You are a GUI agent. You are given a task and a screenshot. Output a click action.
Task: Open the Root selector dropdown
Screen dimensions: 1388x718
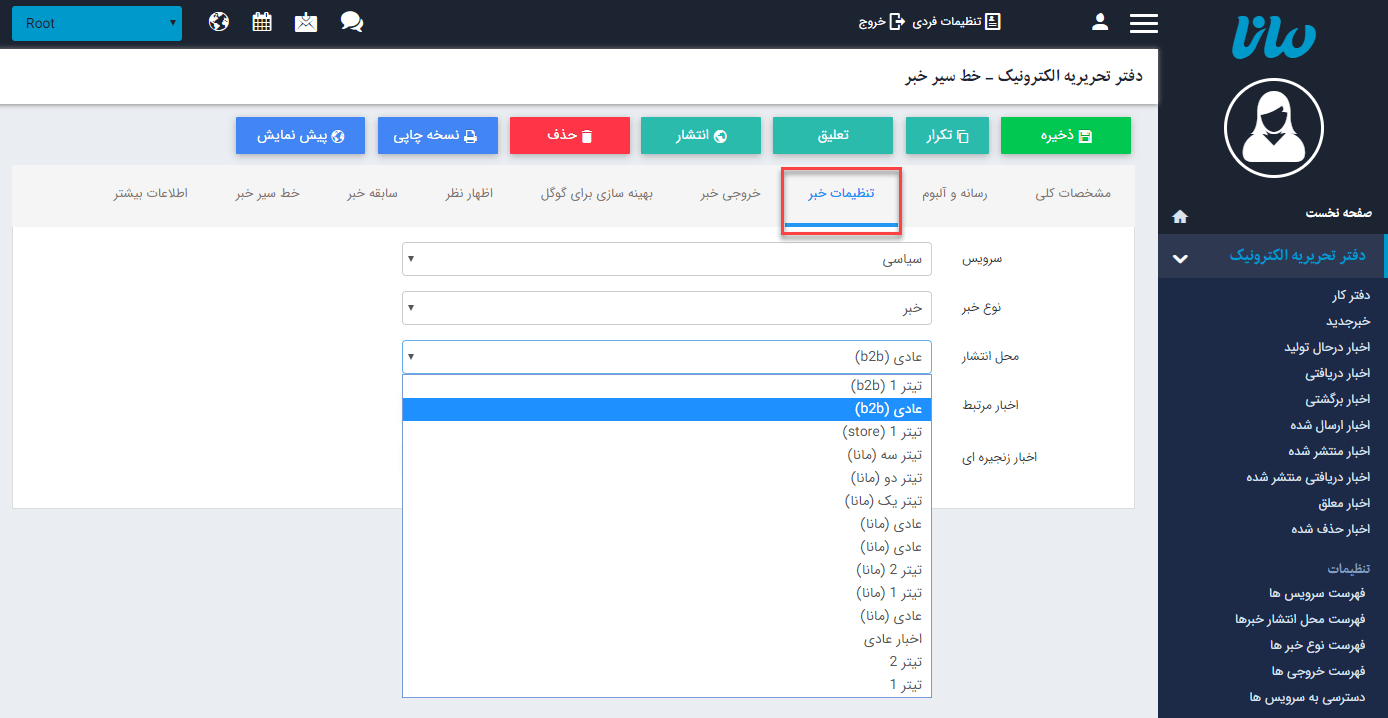point(96,22)
